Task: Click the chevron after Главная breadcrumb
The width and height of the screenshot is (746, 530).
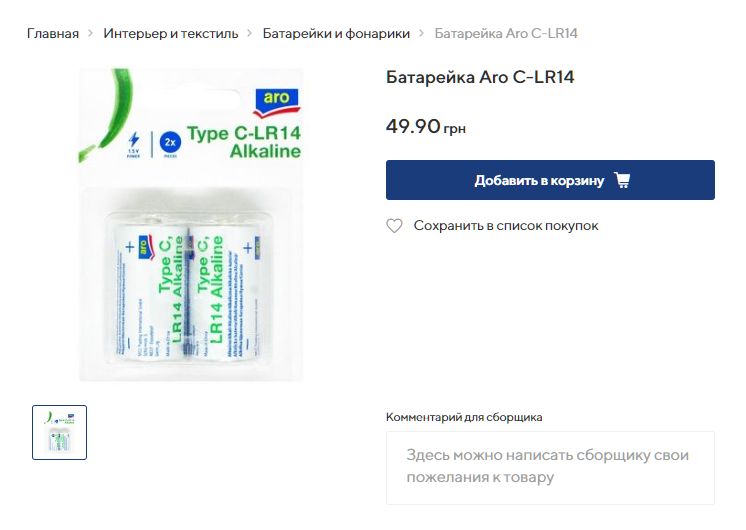Action: [90, 33]
